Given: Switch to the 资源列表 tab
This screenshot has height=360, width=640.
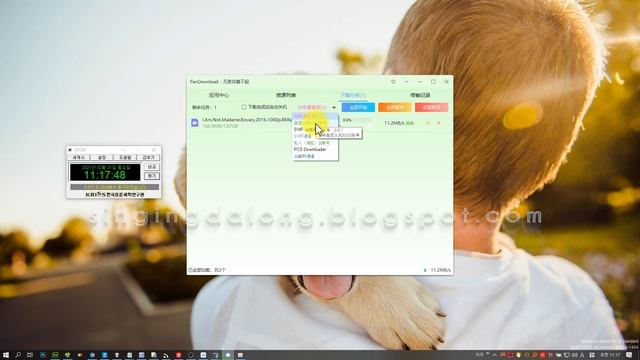Looking at the screenshot, I should point(286,95).
